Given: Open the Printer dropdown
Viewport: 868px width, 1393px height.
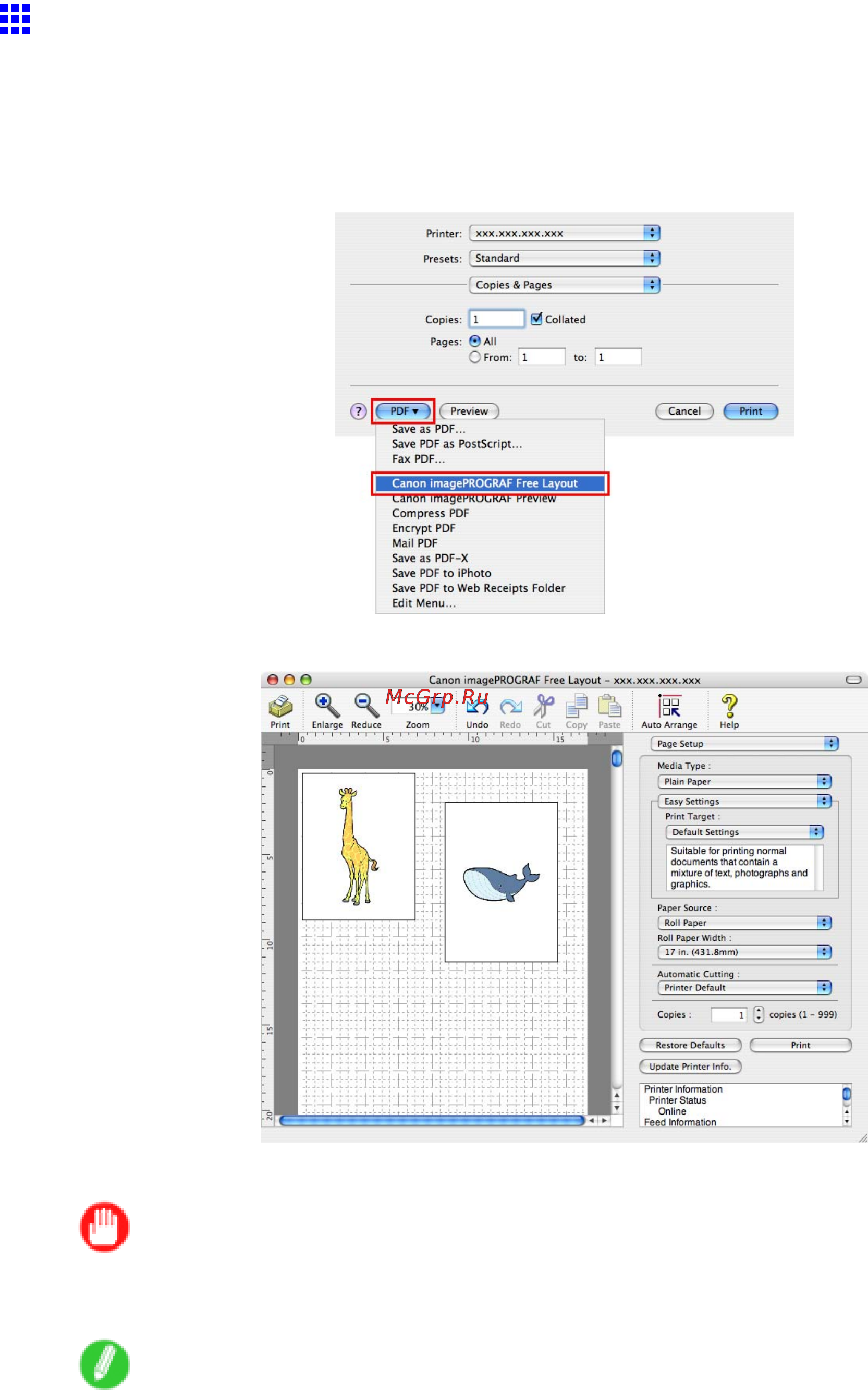Looking at the screenshot, I should 564,233.
